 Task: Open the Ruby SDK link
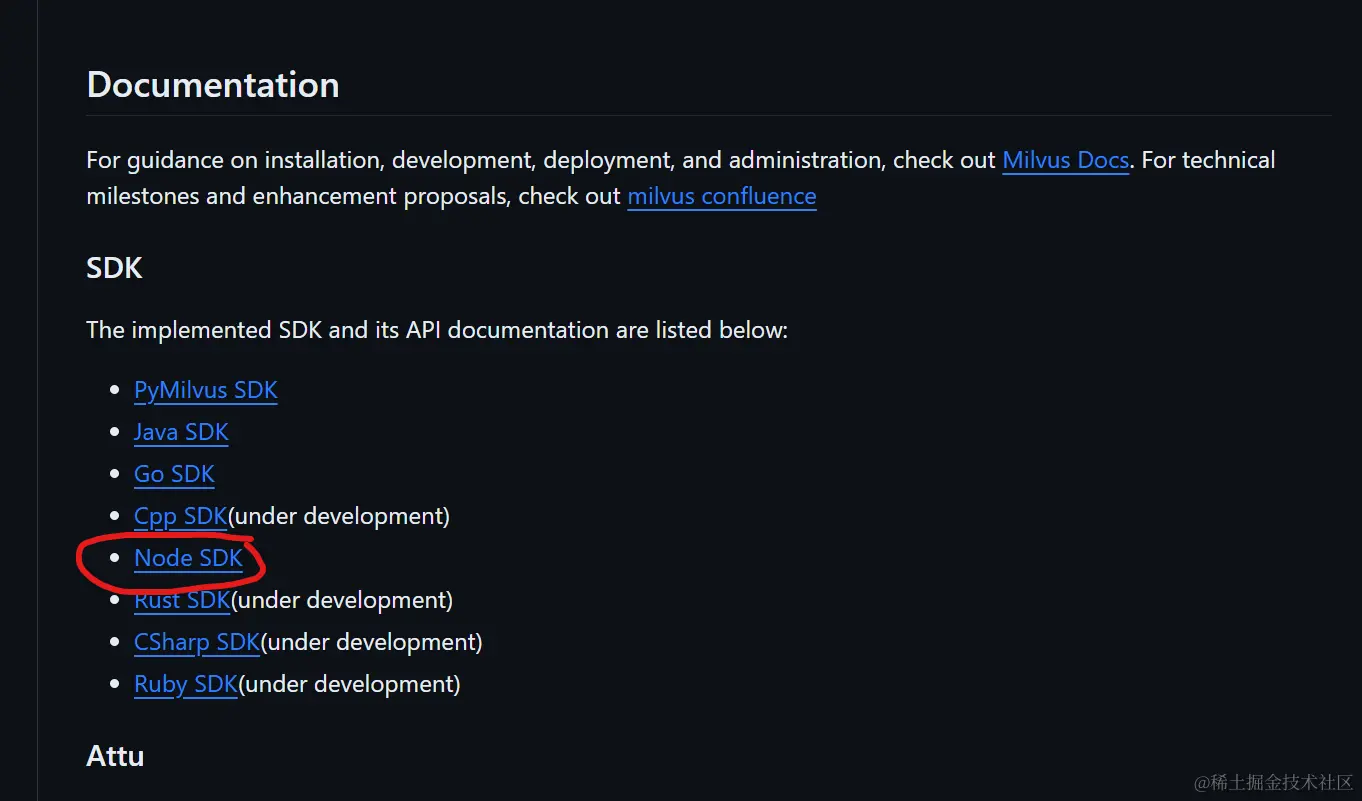pos(185,684)
